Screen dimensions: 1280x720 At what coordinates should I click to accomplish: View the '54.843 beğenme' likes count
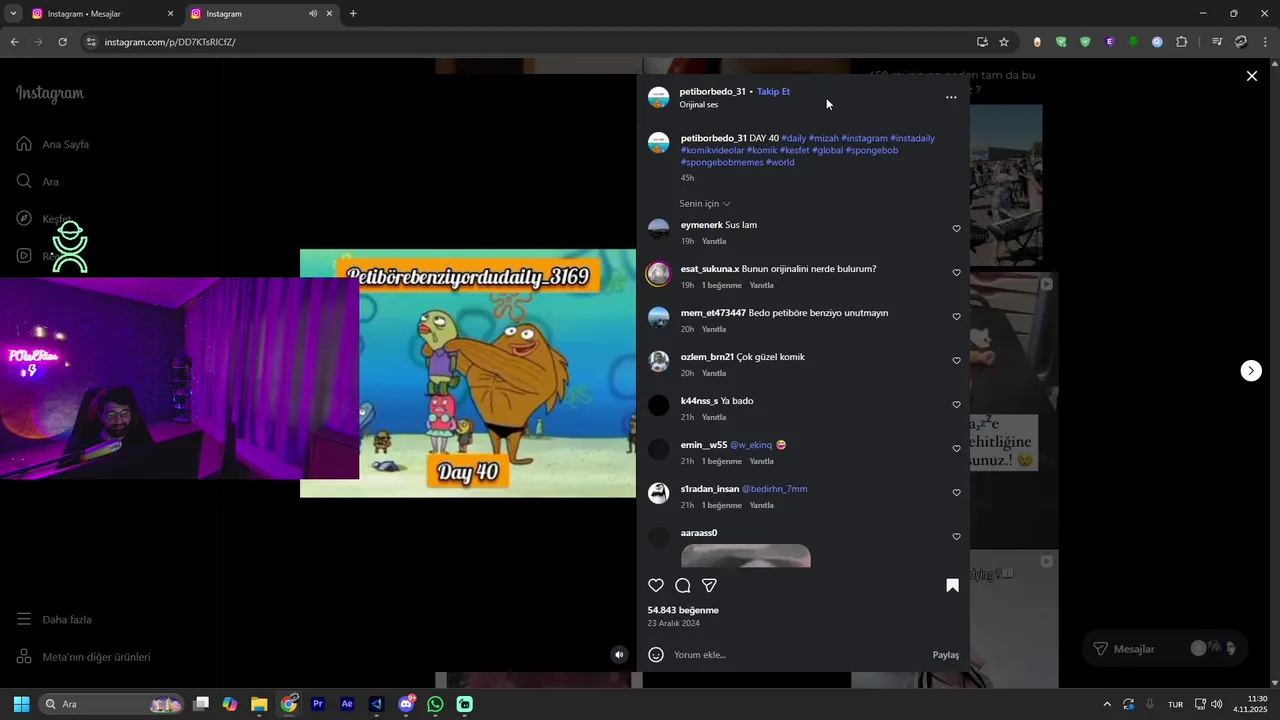683,610
